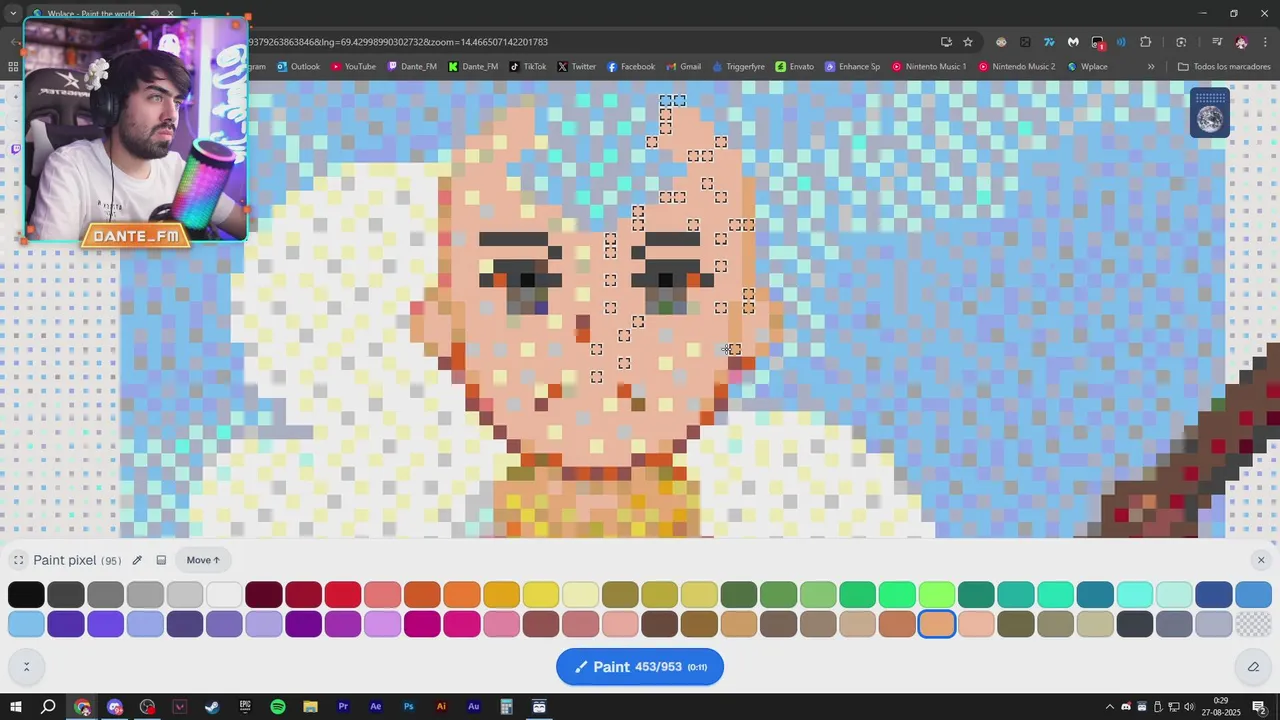Viewport: 1280px width, 720px height.
Task: Select the transparent checkerboard swatch
Action: pyautogui.click(x=1253, y=624)
